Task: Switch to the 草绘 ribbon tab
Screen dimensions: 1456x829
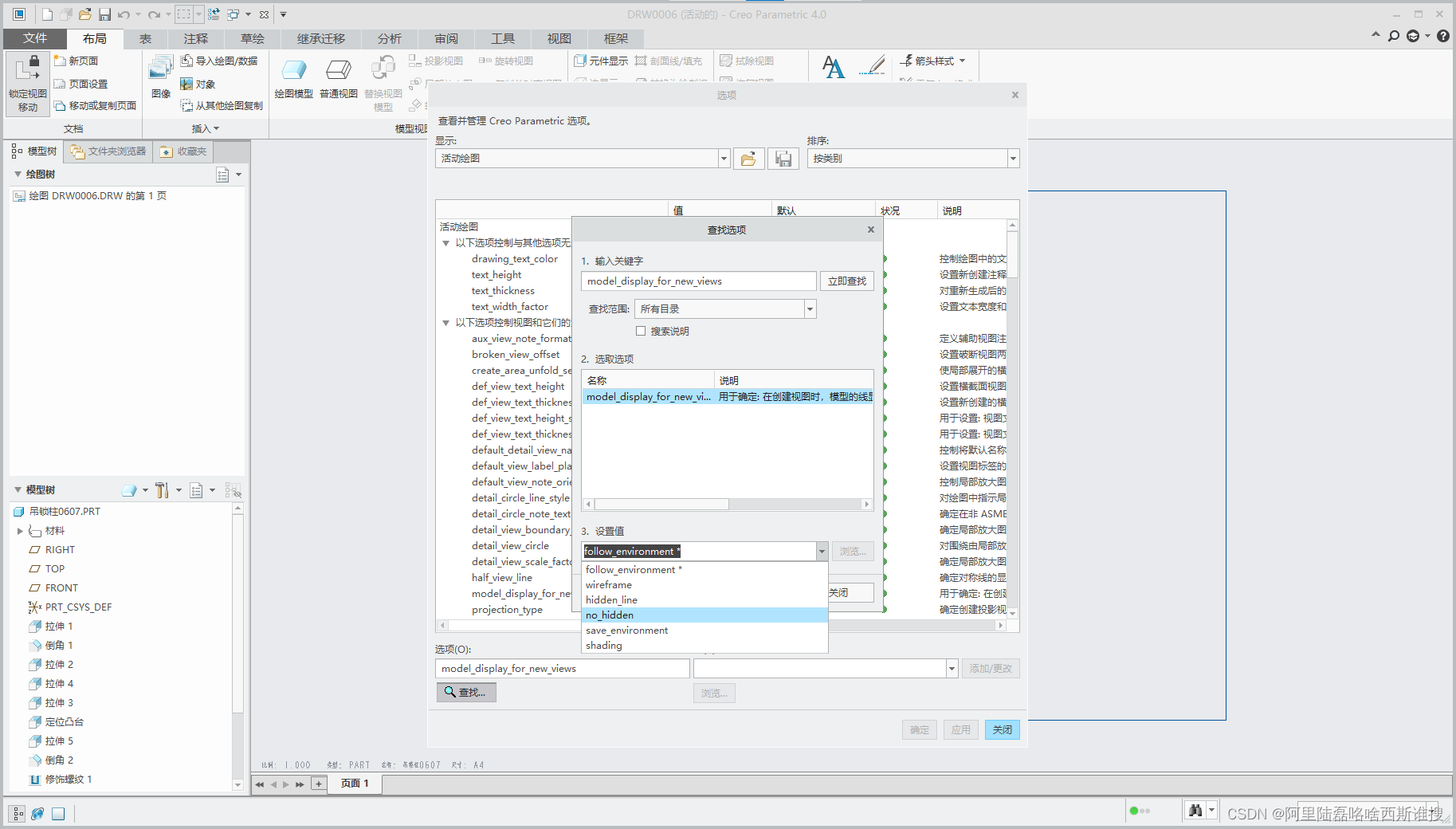Action: [x=253, y=38]
